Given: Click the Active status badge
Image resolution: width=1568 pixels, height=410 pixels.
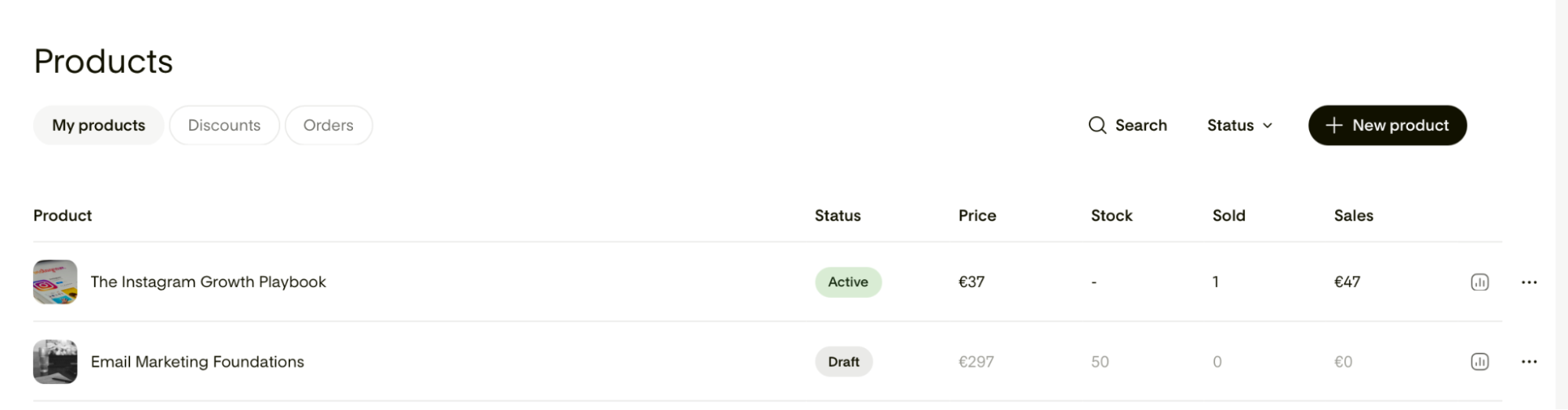Looking at the screenshot, I should tap(848, 282).
